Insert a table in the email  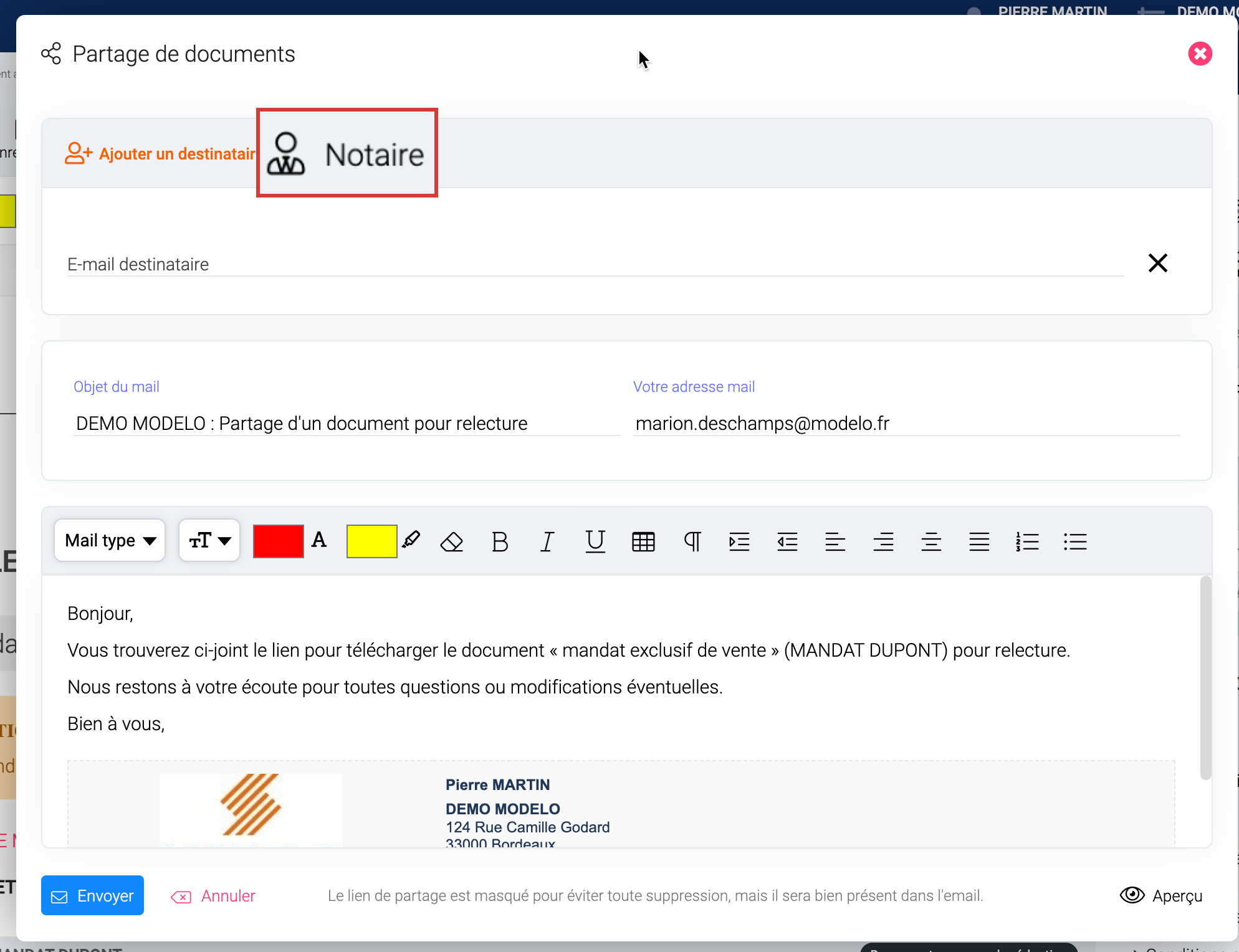coord(643,541)
